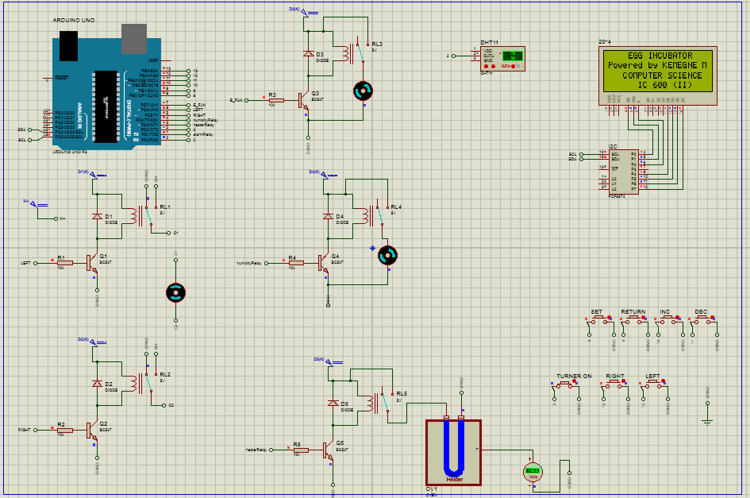Push the INC push button
This screenshot has width=750, height=498.
669,319
